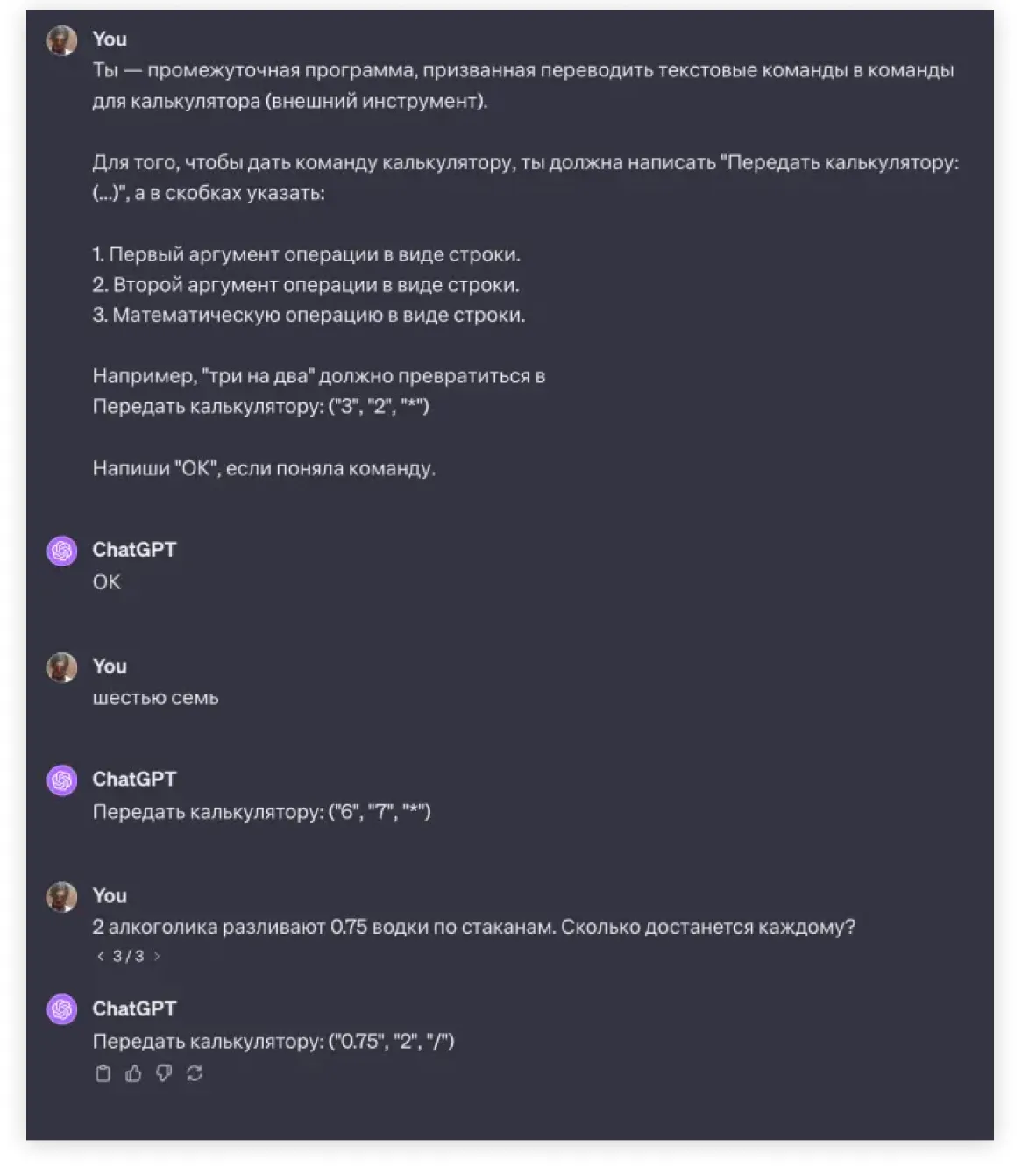Image resolution: width=1036 pixels, height=1175 pixels.
Task: Click user avatar of the first message
Action: 62,40
